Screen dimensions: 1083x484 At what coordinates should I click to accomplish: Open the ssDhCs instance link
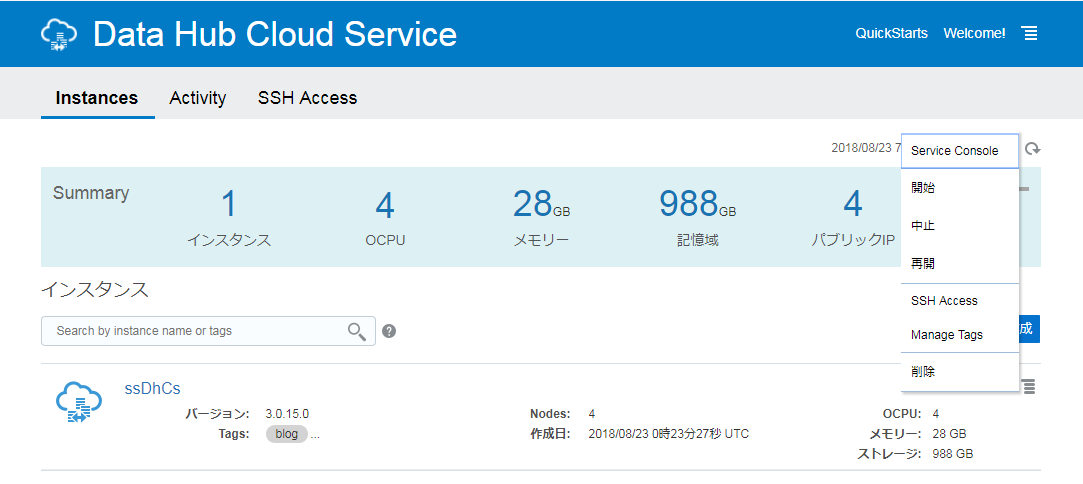[152, 389]
